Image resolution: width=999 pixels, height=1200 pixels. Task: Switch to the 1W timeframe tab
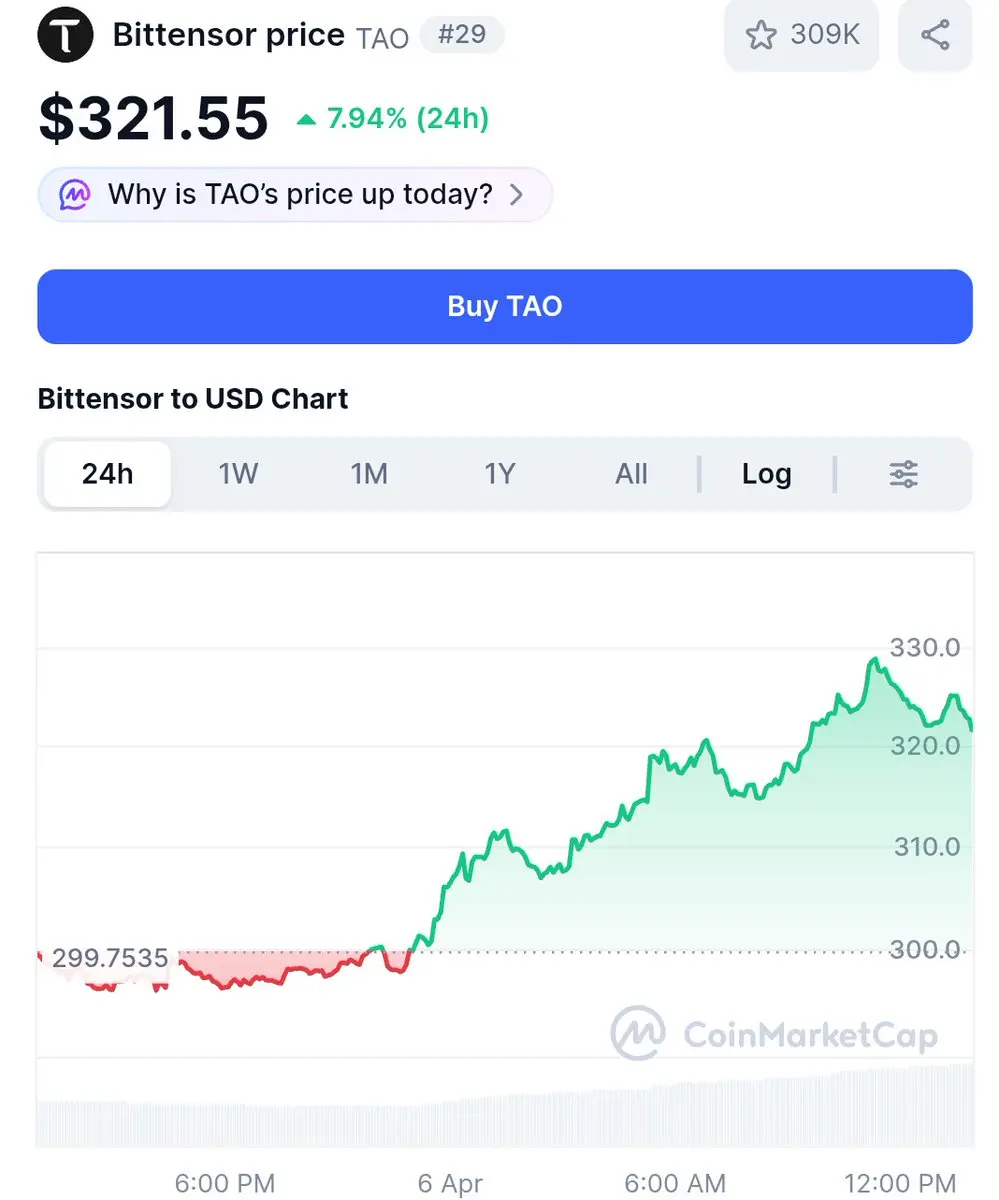point(238,474)
